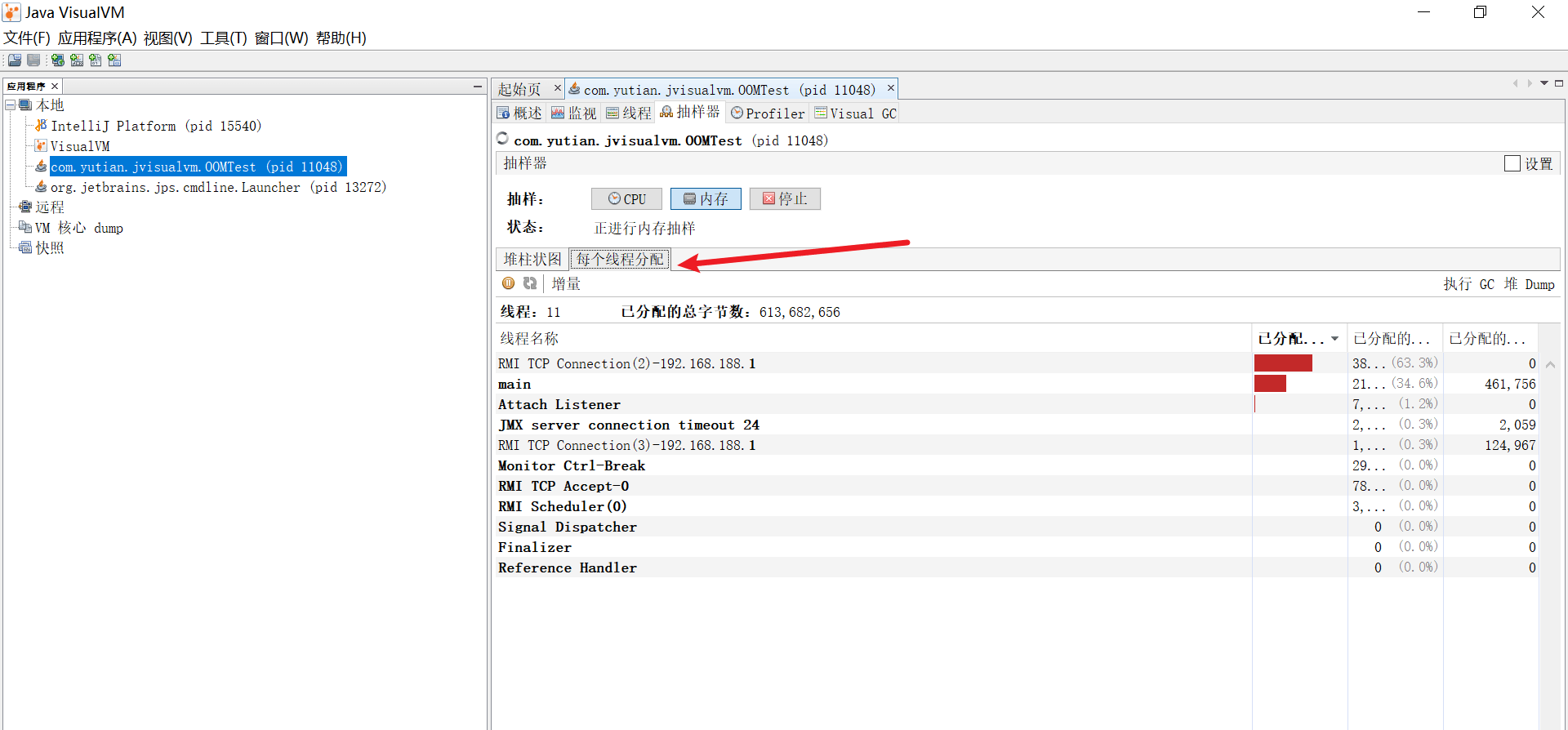
Task: Pause live results with the orange icon
Action: pyautogui.click(x=508, y=283)
